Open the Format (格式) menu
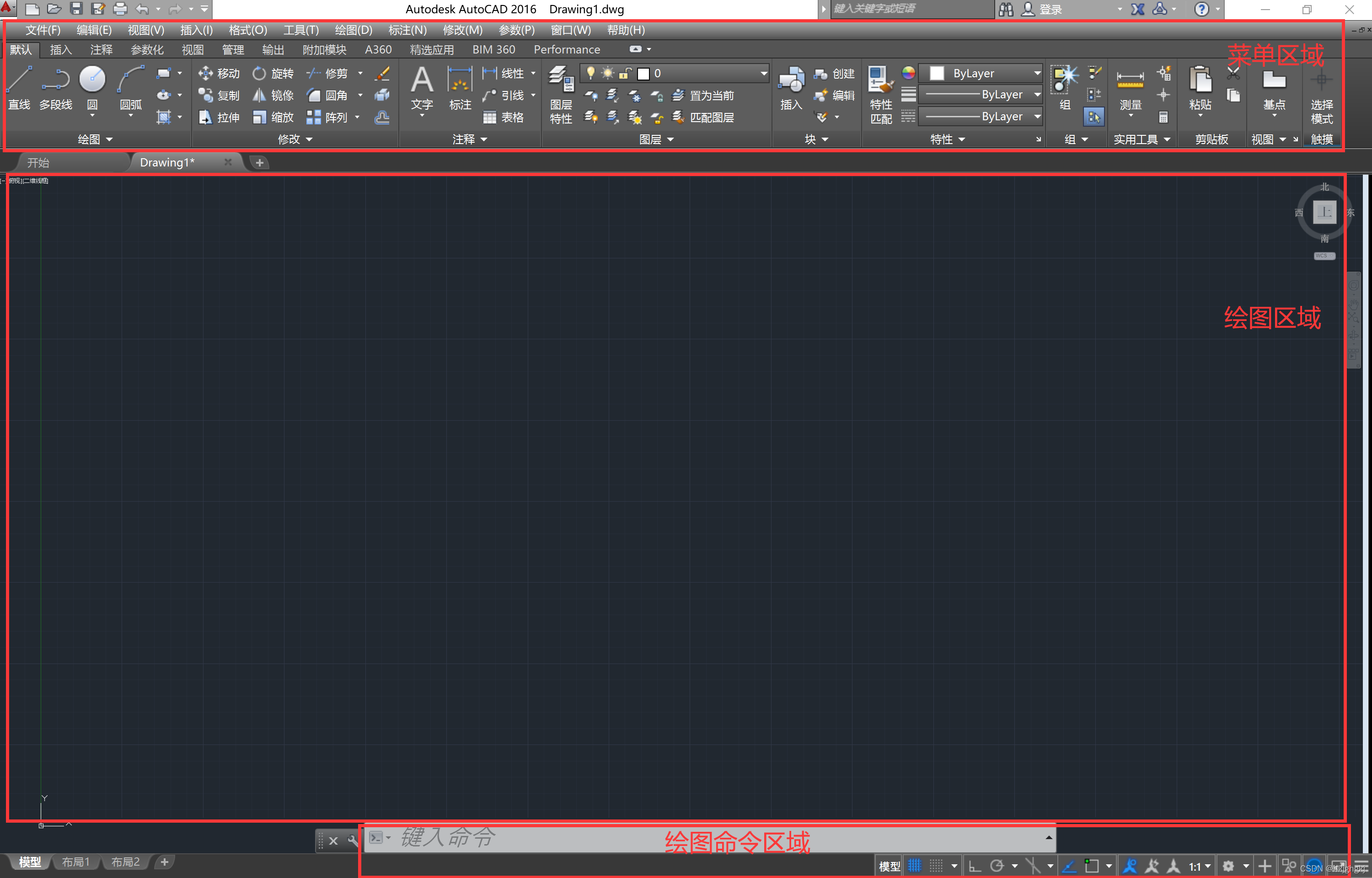The height and width of the screenshot is (878, 1372). tap(247, 30)
